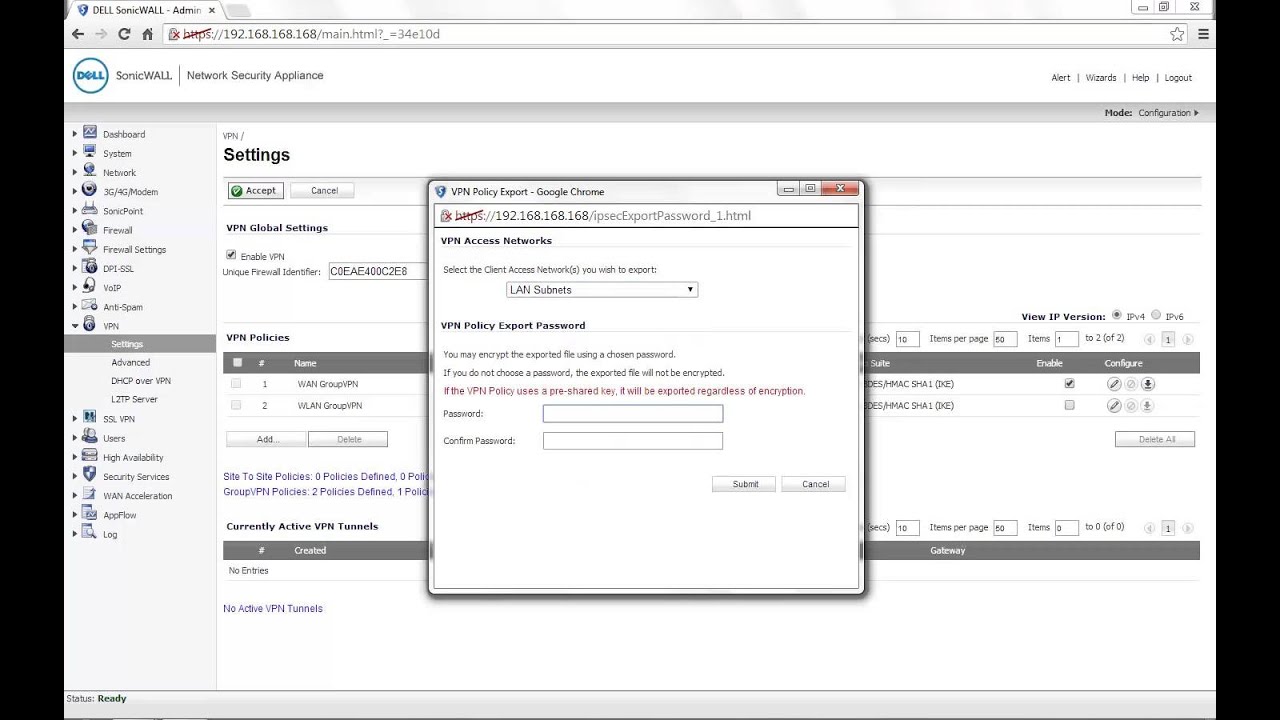Collapse the VPN tree arrow
This screenshot has width=1280, height=720.
pyautogui.click(x=74, y=326)
